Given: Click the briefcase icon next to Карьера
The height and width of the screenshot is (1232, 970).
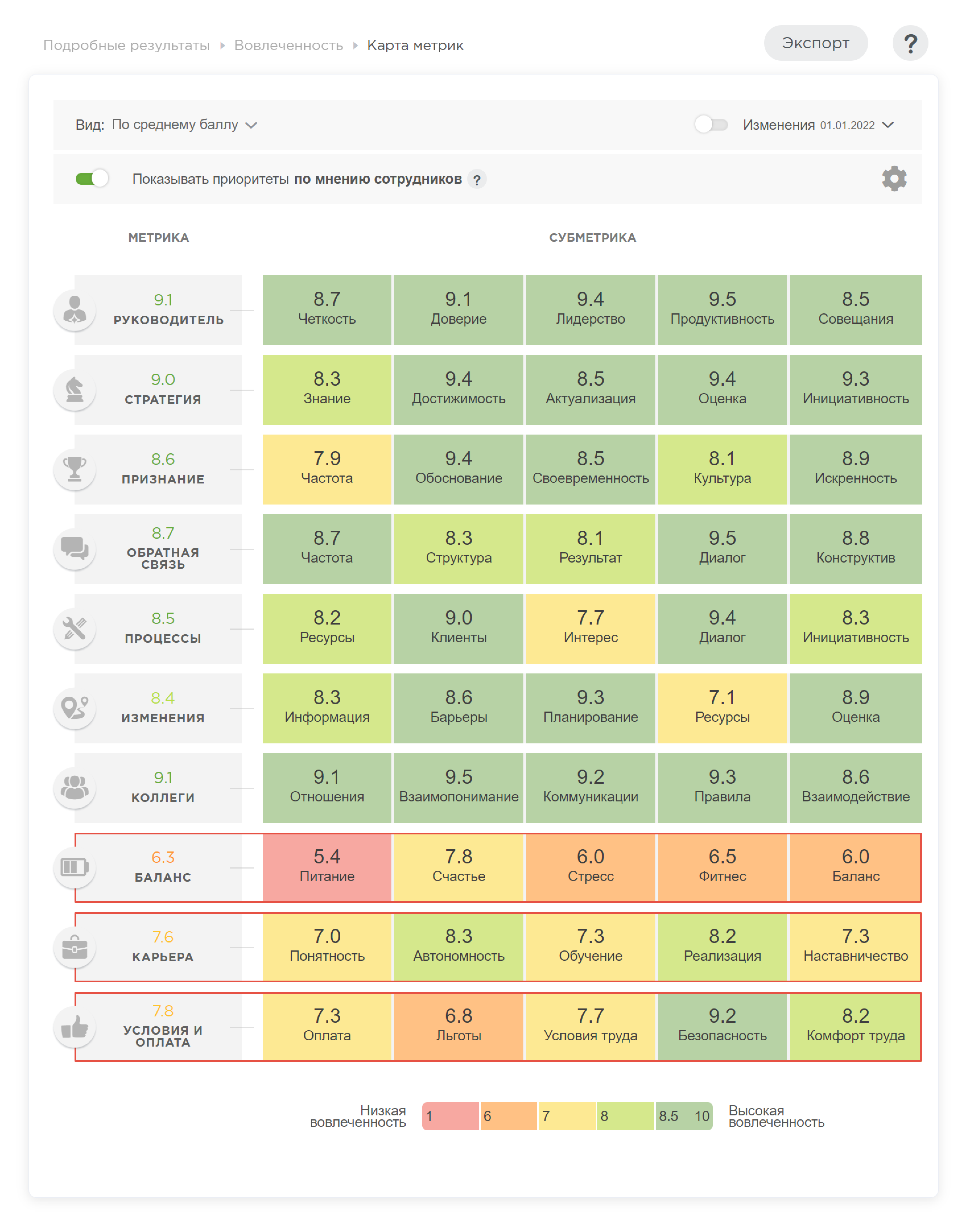Looking at the screenshot, I should click(76, 947).
